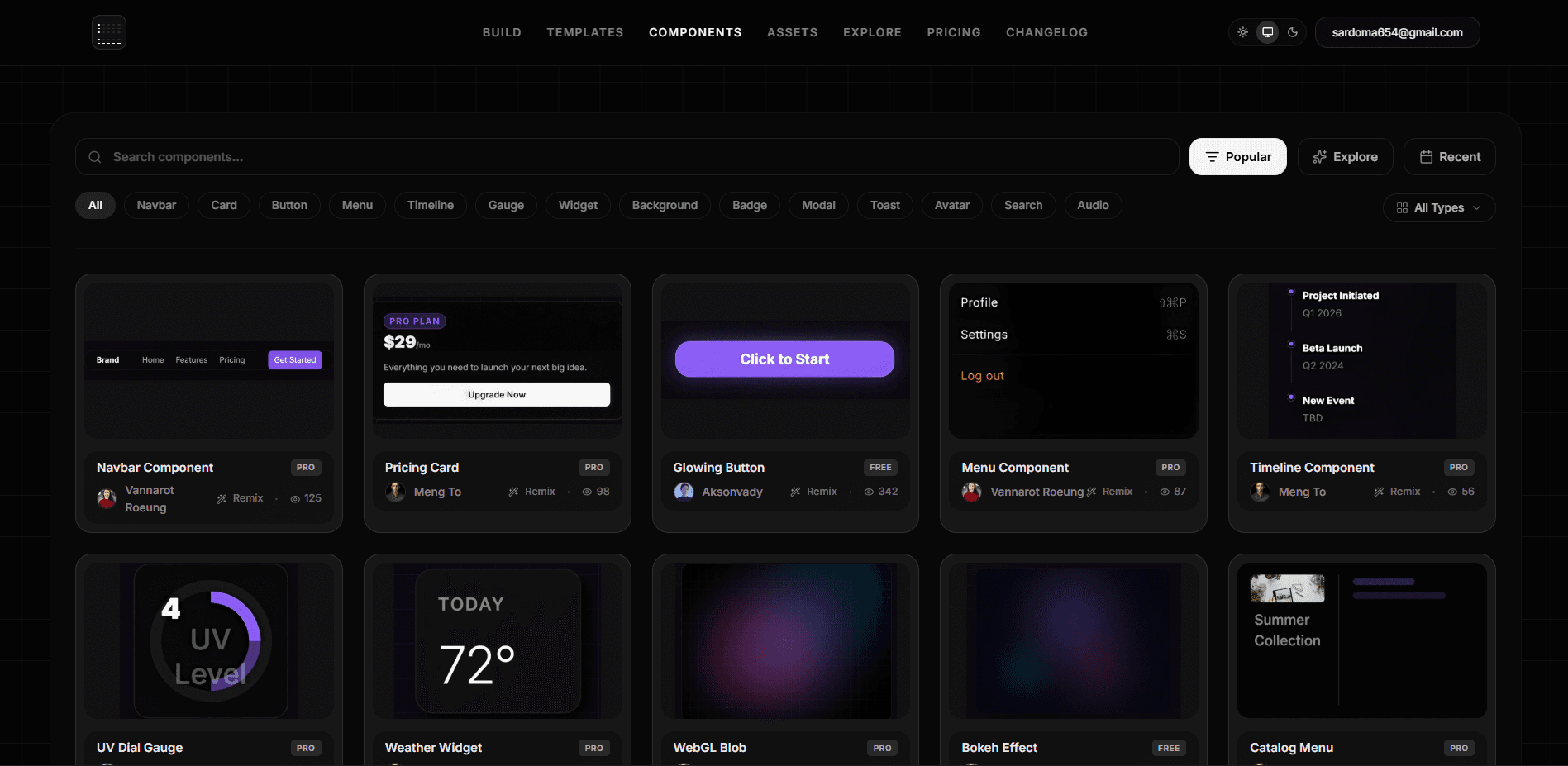Select the system theme monitor icon
The image size is (1568, 766).
point(1267,32)
